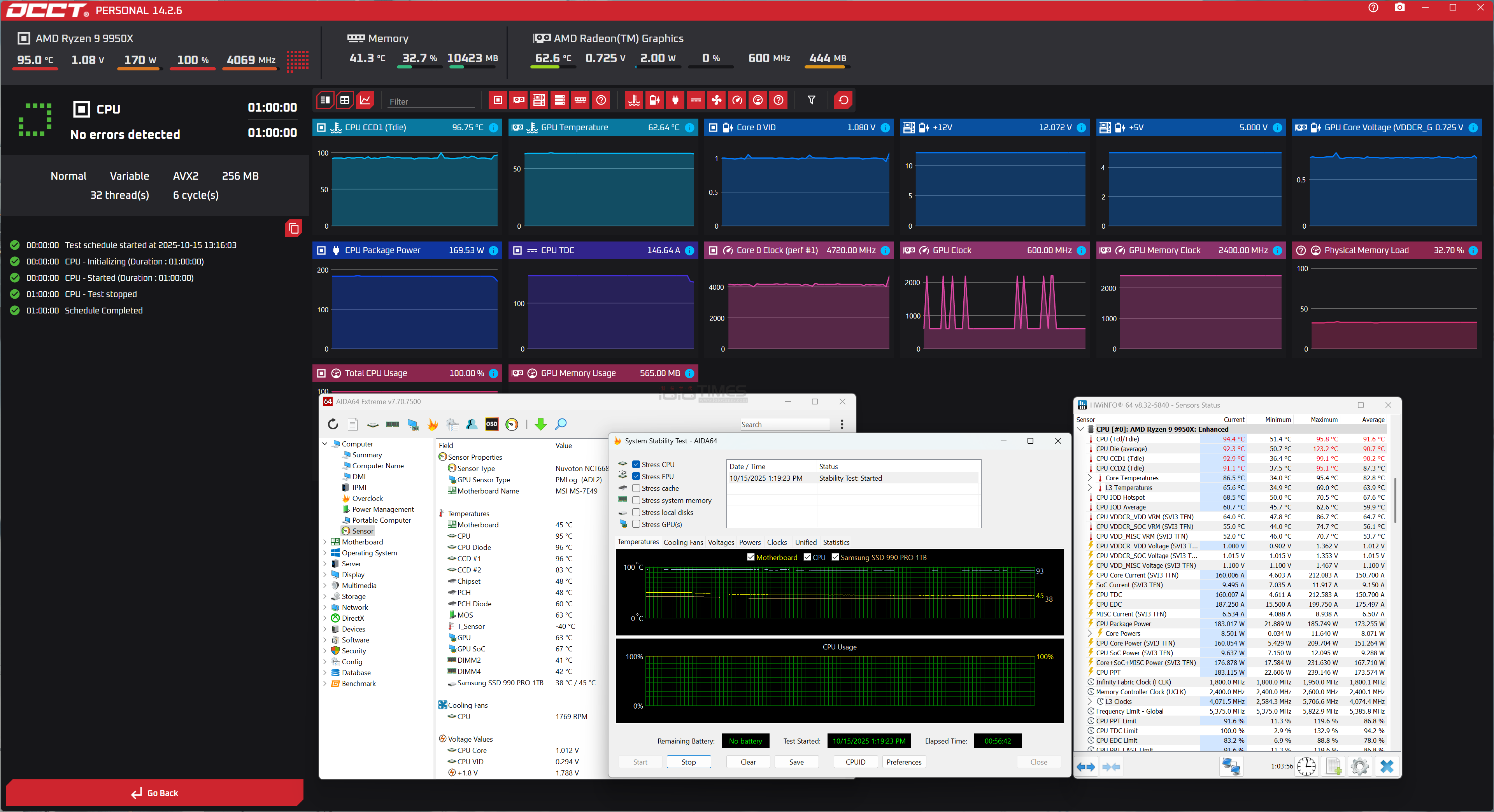Open AIDA64 OSD panel icon
Image resolution: width=1494 pixels, height=812 pixels.
pos(491,424)
